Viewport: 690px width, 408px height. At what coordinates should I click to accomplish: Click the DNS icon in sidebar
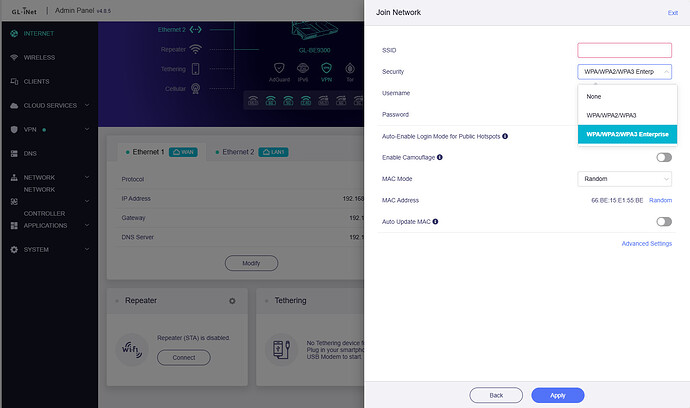pos(14,153)
